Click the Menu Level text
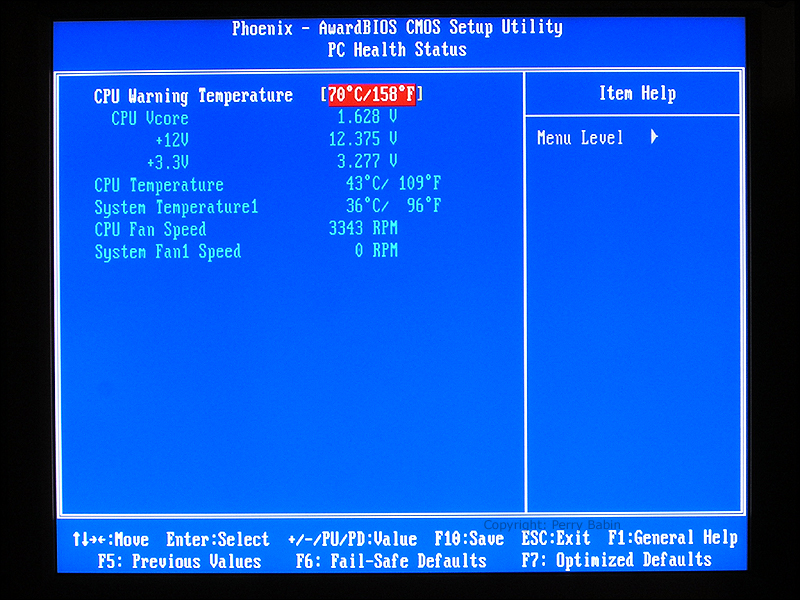Image resolution: width=800 pixels, height=600 pixels. pos(580,138)
